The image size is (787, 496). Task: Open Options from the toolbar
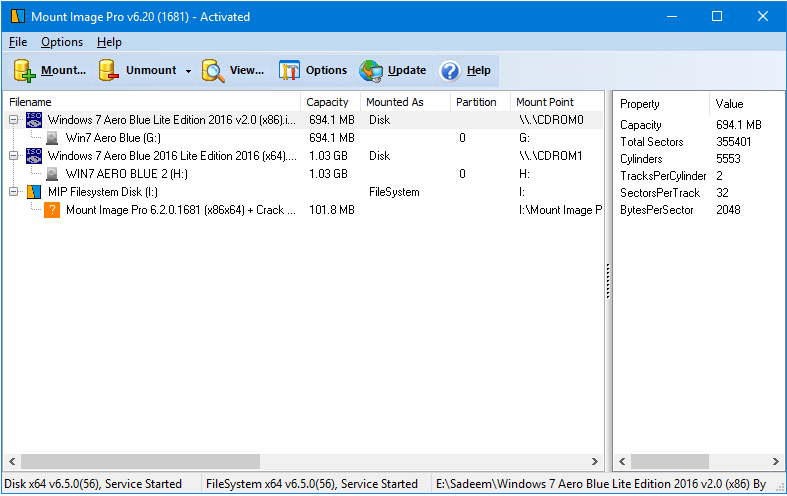(313, 70)
